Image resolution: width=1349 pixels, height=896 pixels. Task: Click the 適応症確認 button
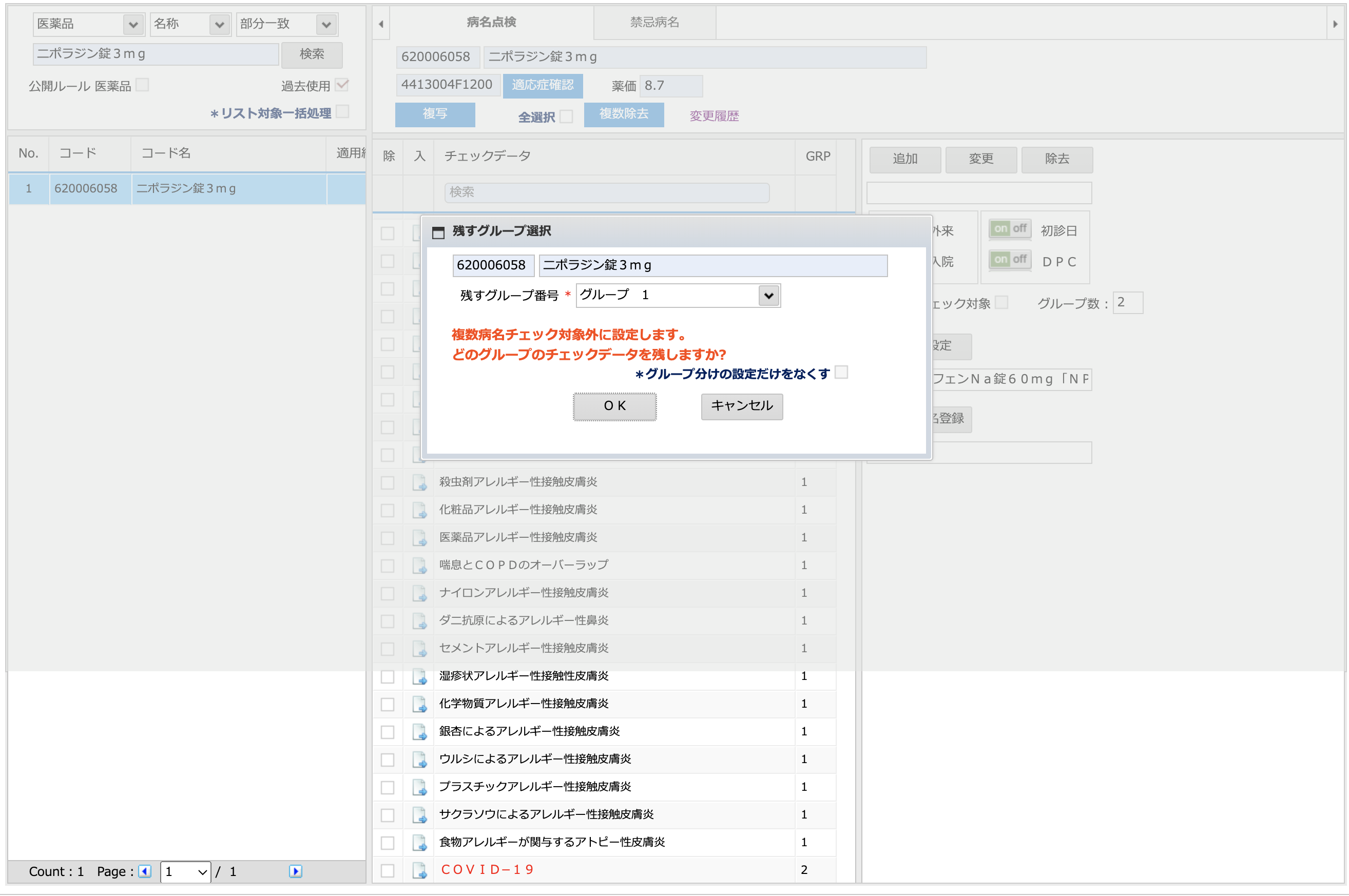coord(543,85)
